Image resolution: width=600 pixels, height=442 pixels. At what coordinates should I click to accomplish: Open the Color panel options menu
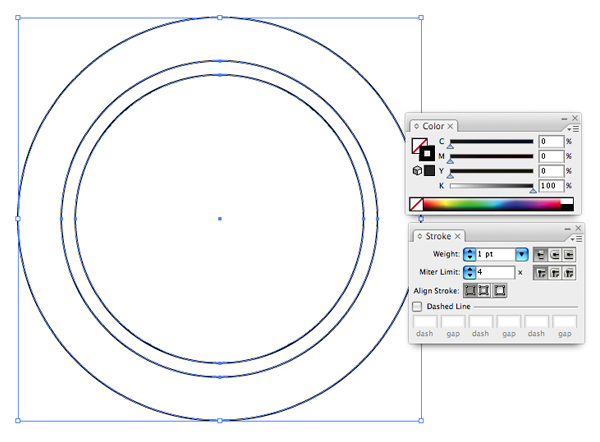[574, 129]
